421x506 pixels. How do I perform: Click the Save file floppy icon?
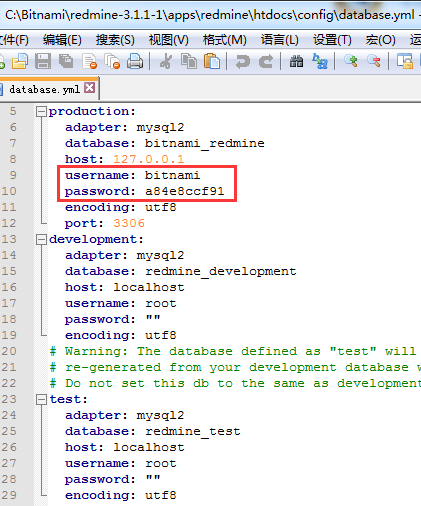click(x=43, y=61)
